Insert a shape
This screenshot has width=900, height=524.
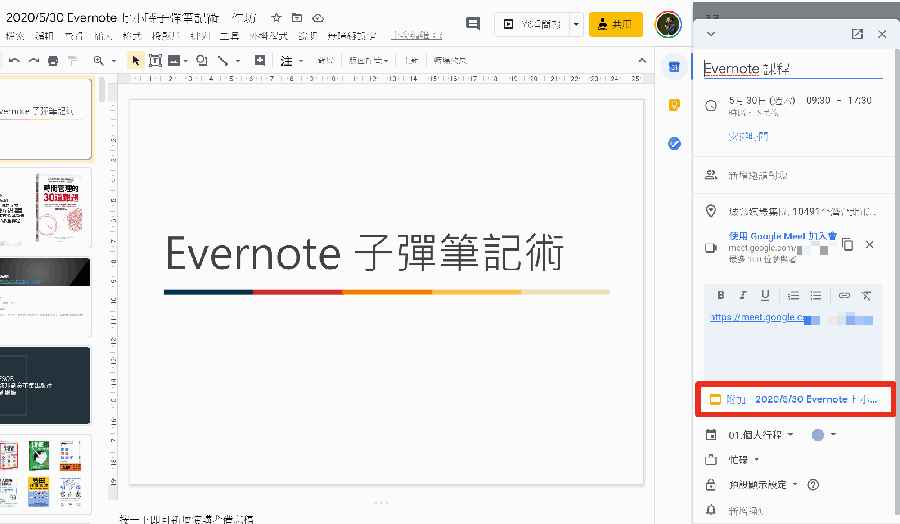[x=201, y=60]
